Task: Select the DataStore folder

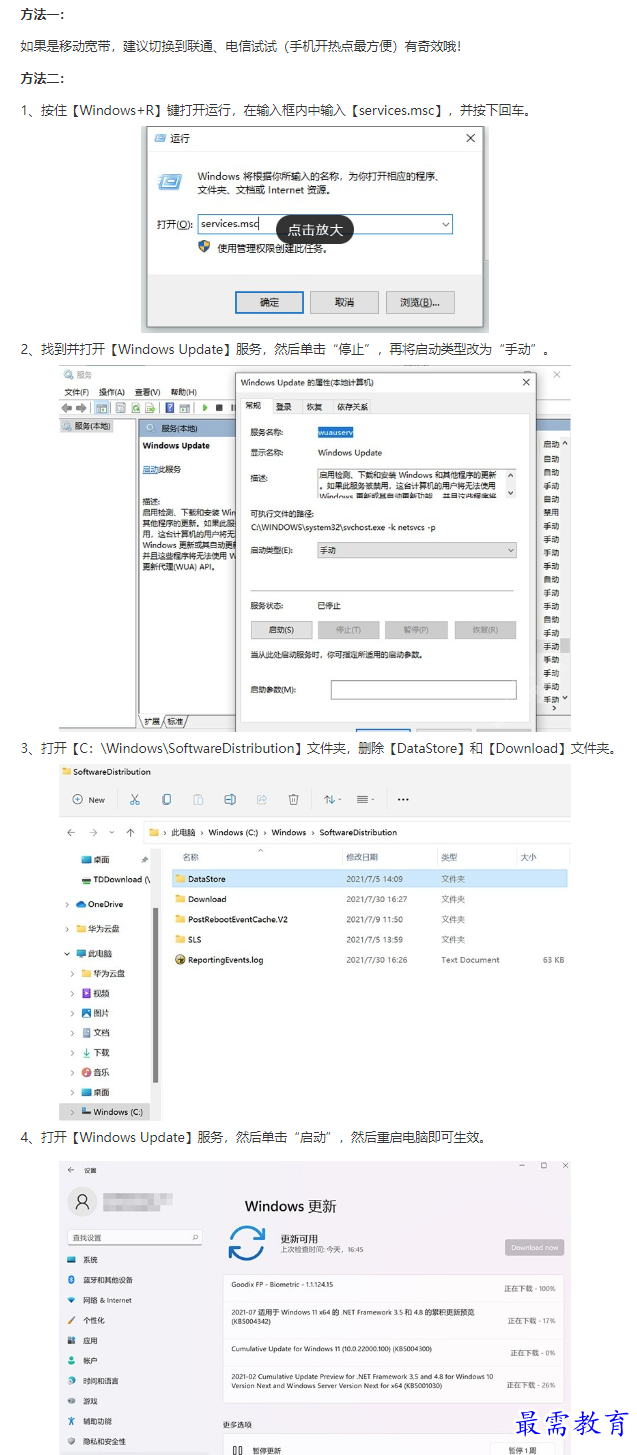Action: click(369, 879)
